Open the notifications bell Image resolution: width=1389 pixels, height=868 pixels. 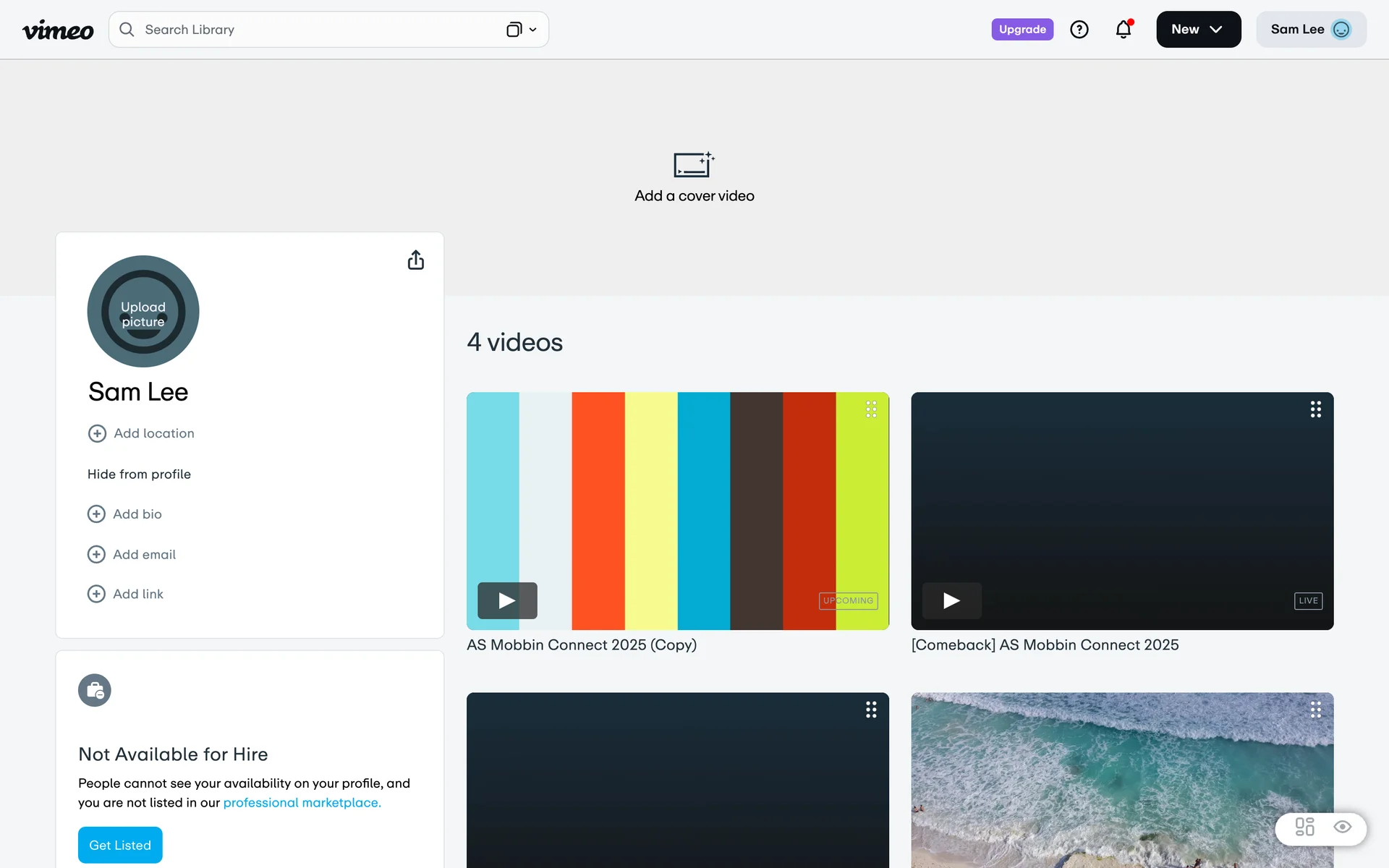1123,30
